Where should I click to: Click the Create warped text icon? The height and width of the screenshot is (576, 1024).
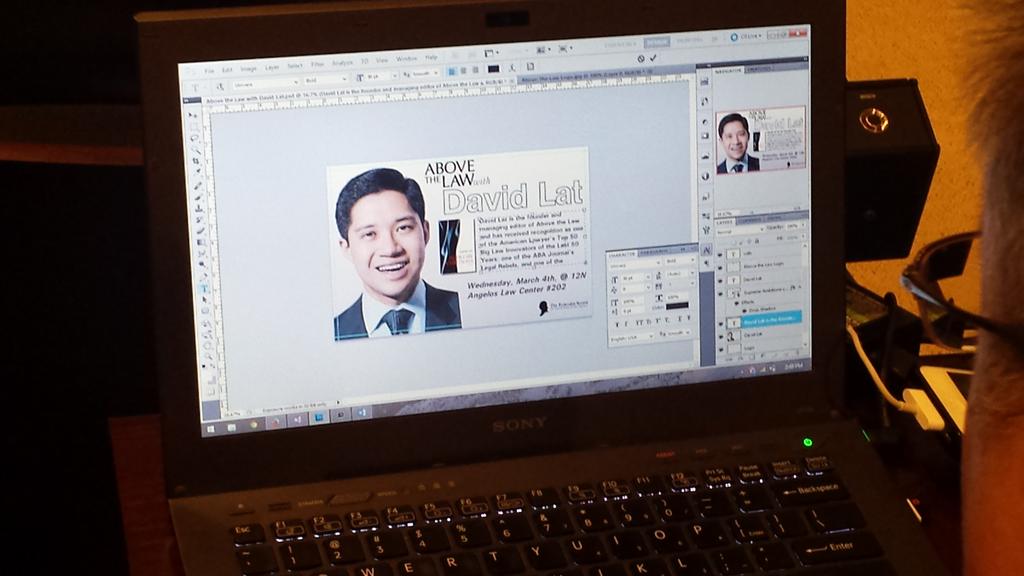coord(513,67)
